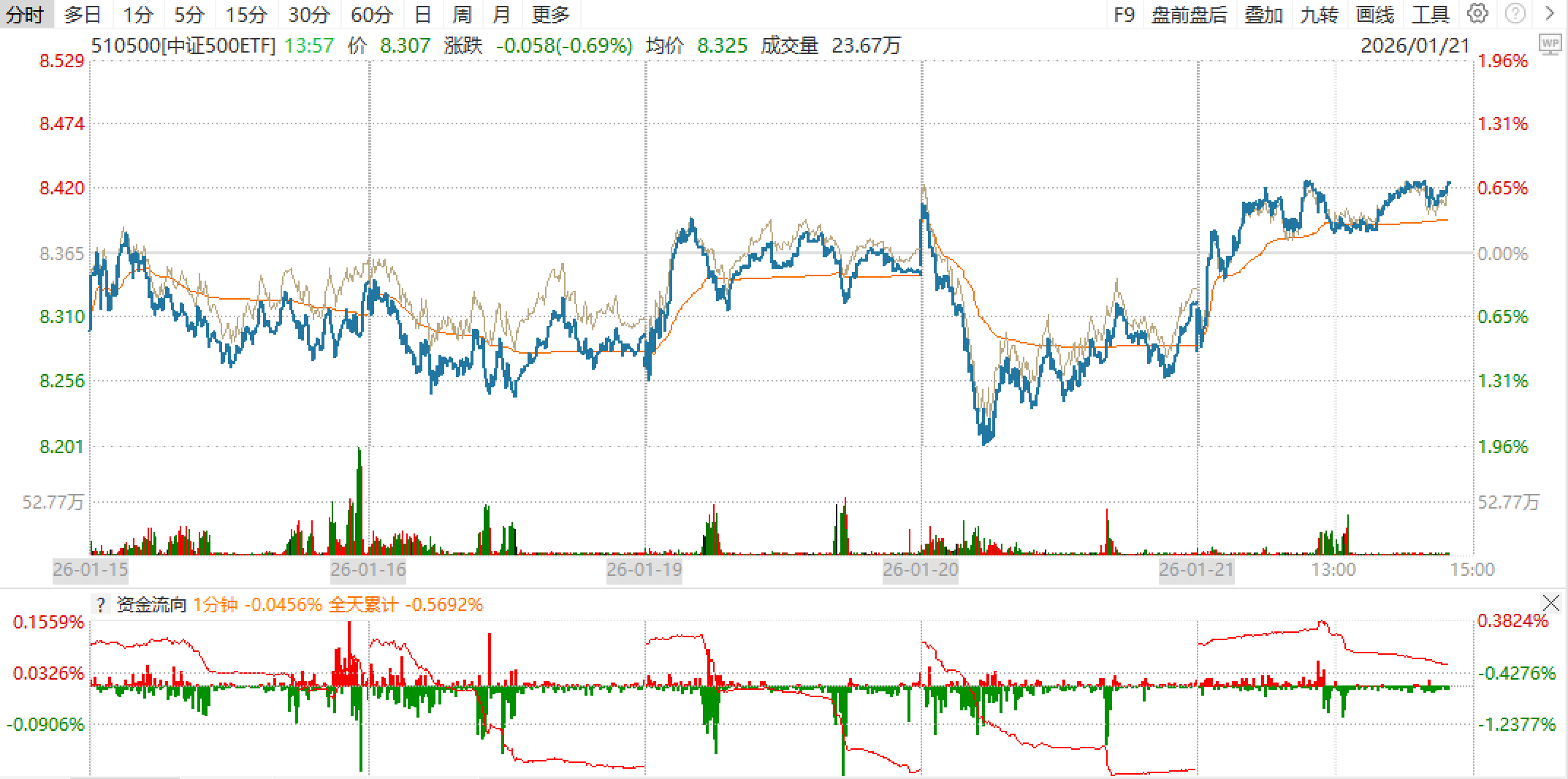The height and width of the screenshot is (779, 1568).
Task: Open chart settings gear icon
Action: [1477, 14]
